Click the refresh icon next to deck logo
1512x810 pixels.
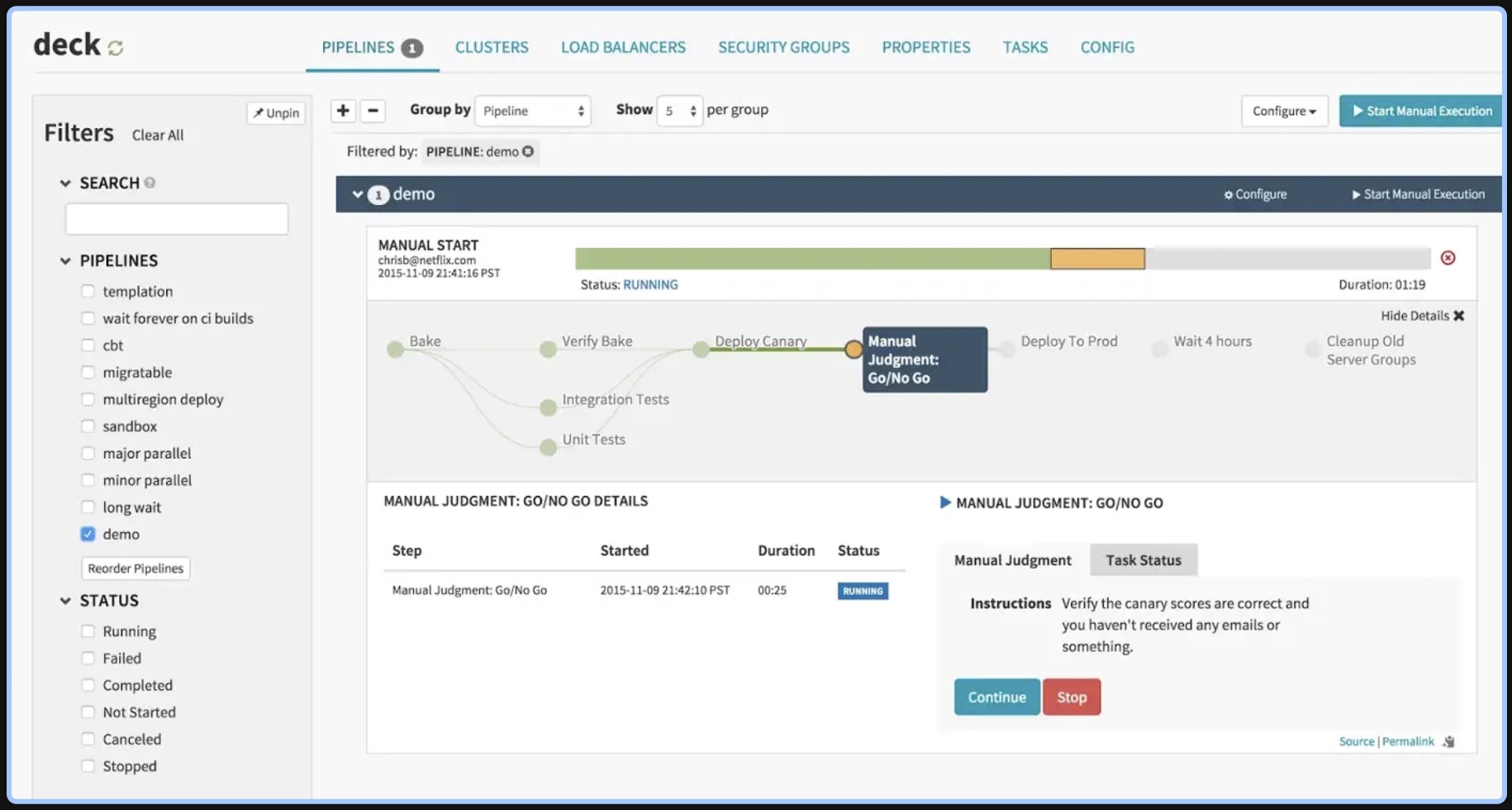tap(116, 48)
